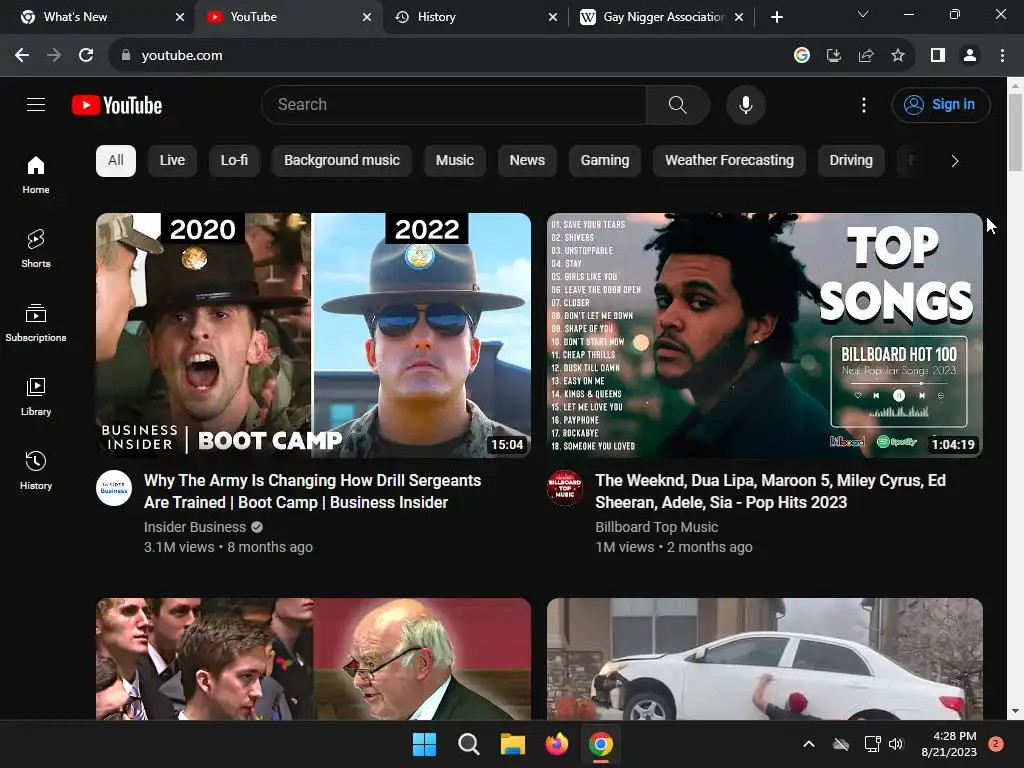The image size is (1024, 768).
Task: Select the Driving filter chip
Action: (851, 161)
